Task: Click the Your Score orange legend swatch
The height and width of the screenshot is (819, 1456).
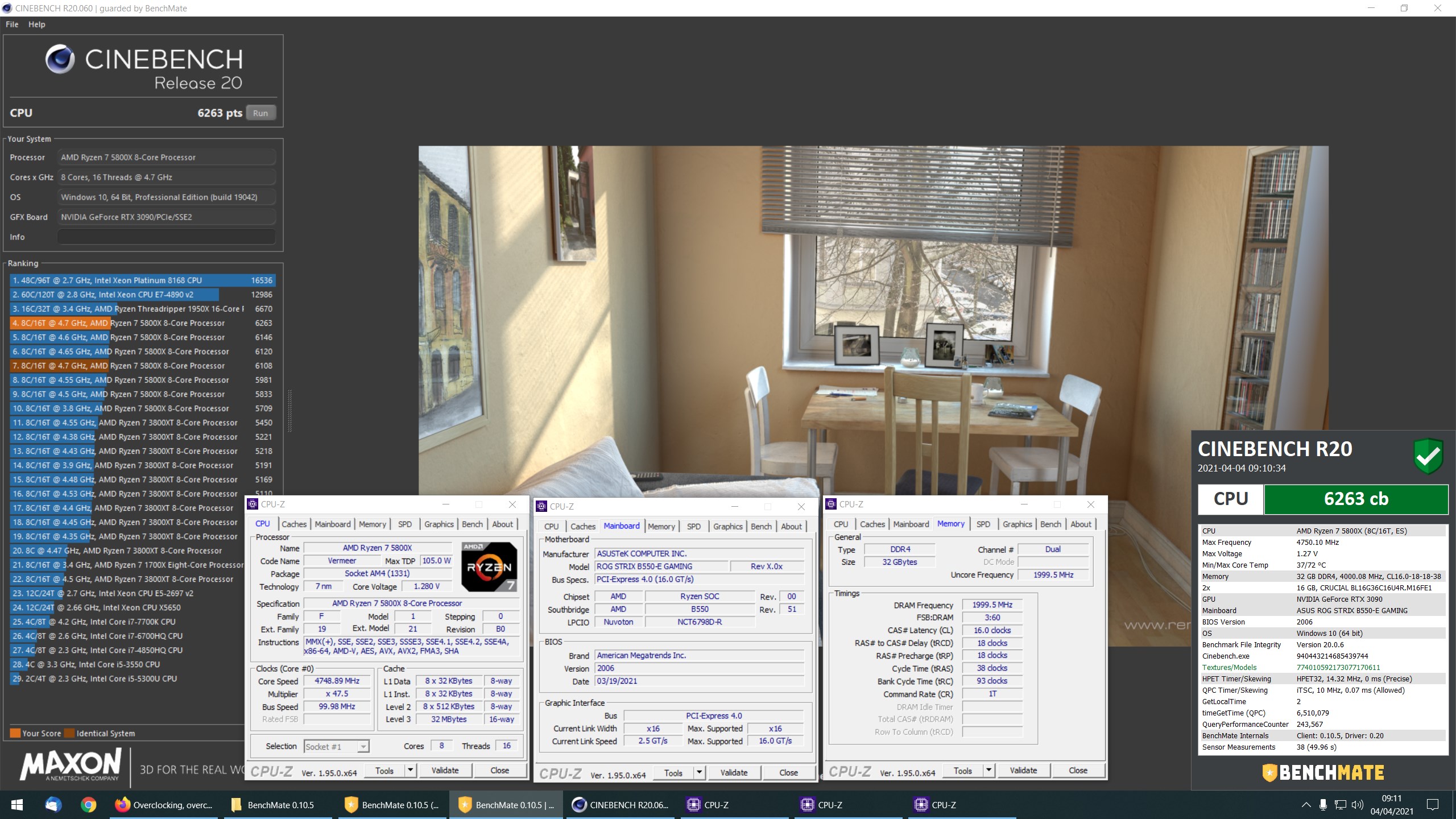Action: point(15,733)
